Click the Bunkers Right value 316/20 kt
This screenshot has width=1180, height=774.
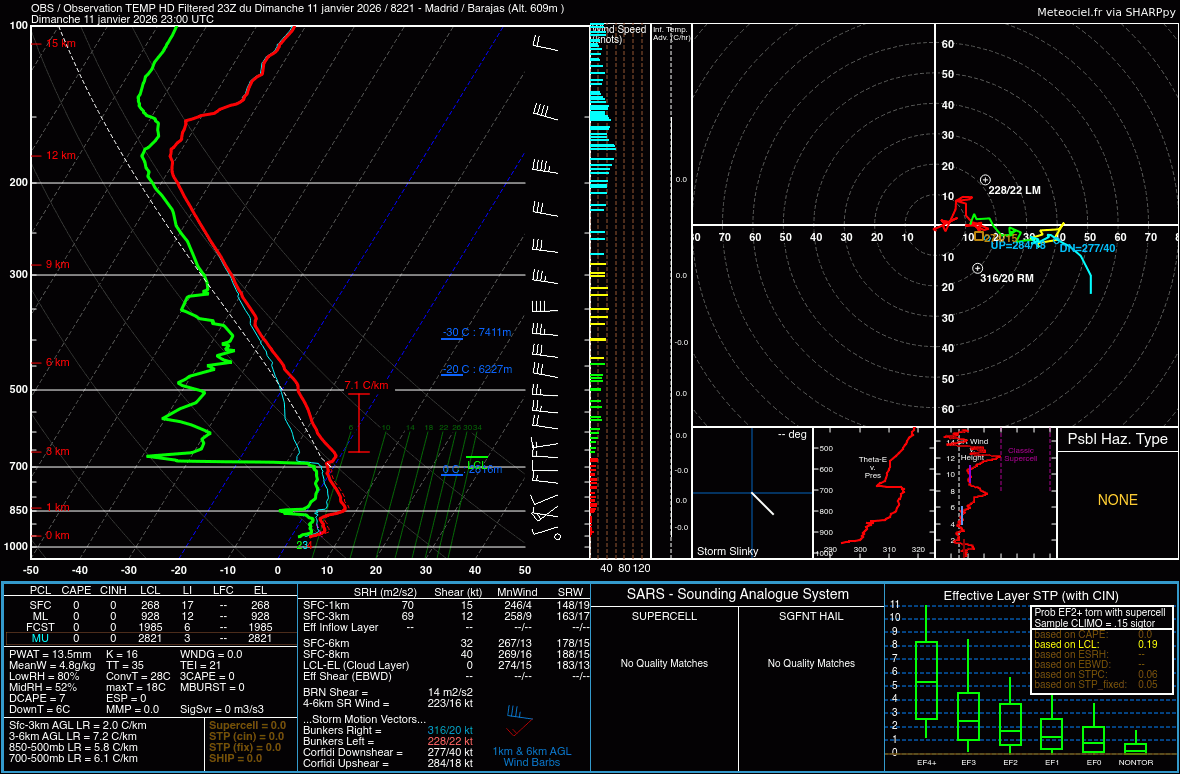(x=450, y=731)
